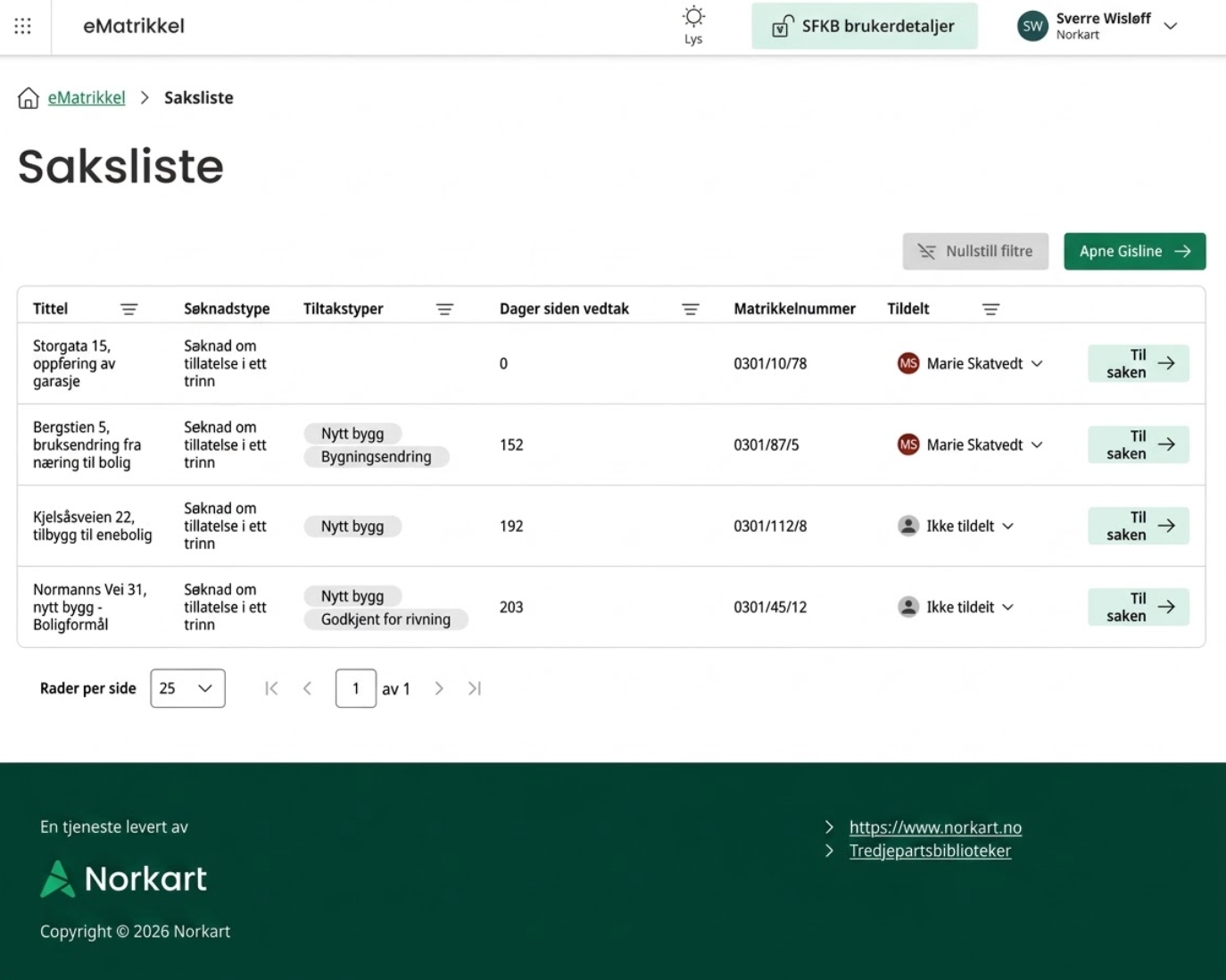Screen dimensions: 1226x980
Task: Go to home via house icon
Action: pos(29,97)
